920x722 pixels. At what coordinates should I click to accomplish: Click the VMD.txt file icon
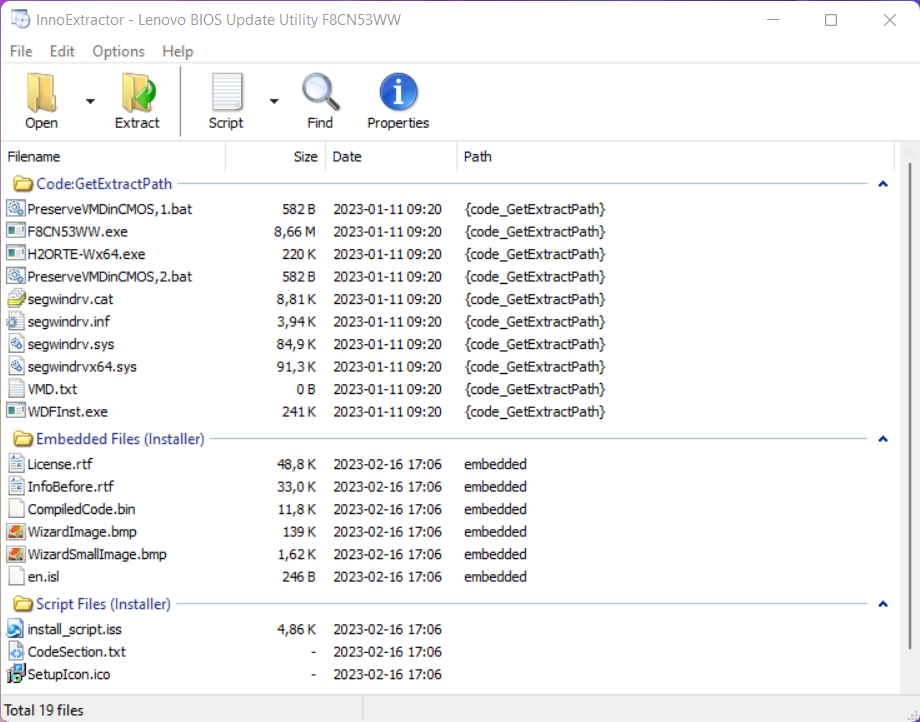16,389
